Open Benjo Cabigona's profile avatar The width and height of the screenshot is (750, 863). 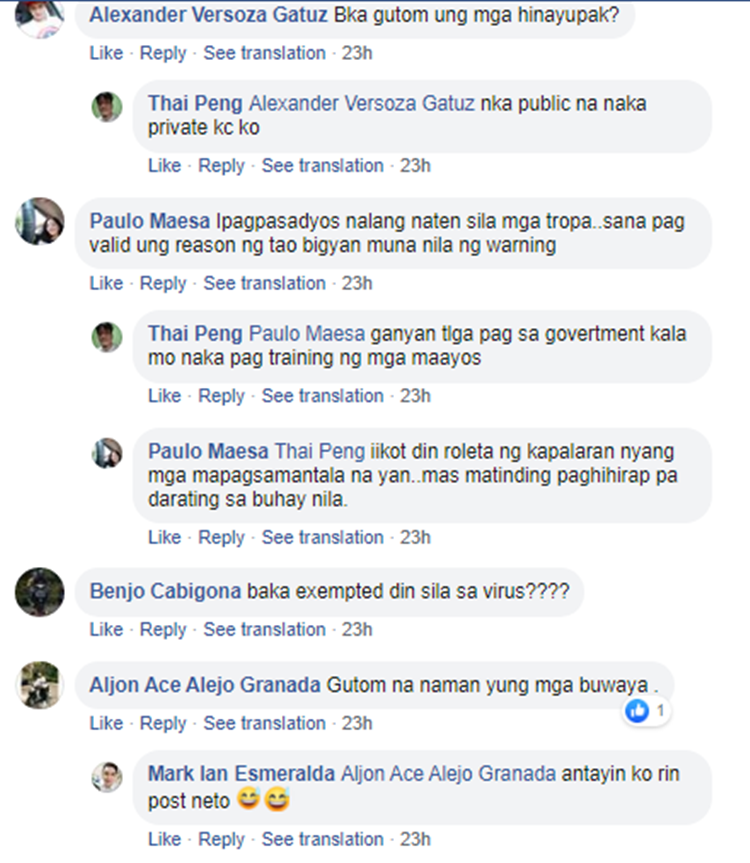[39, 592]
